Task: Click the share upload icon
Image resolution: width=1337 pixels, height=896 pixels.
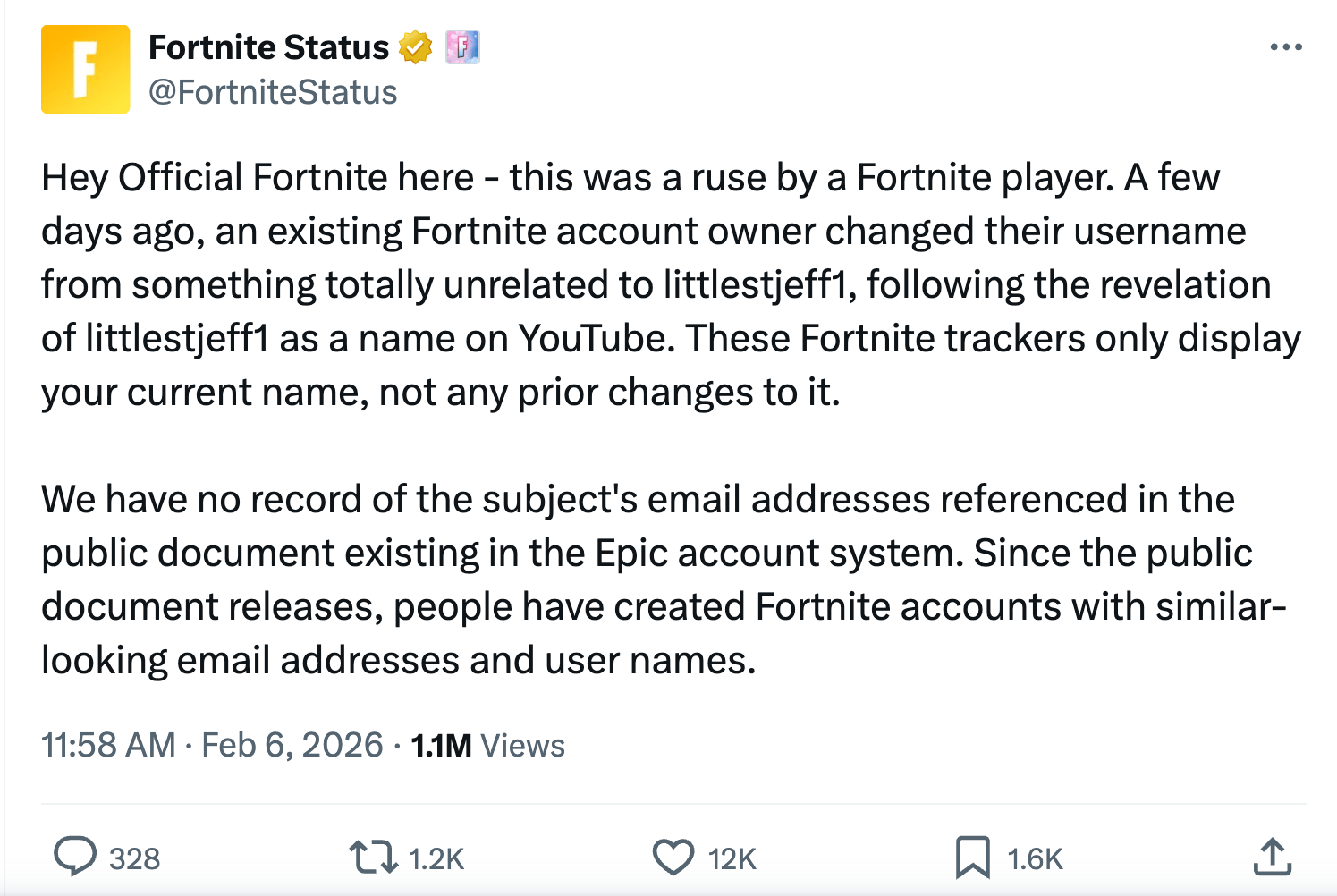Action: [x=1271, y=857]
